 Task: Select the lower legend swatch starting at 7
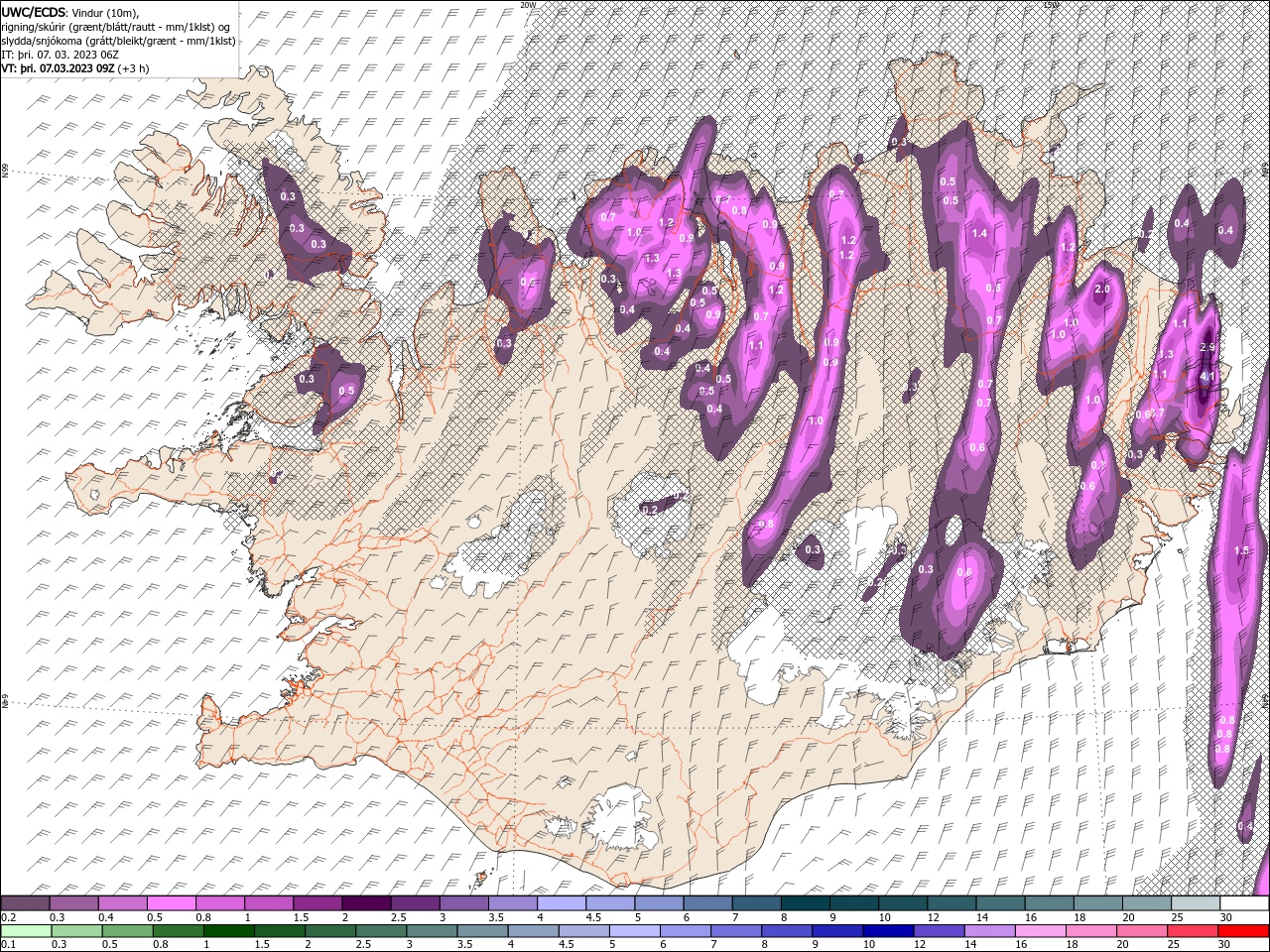point(736,930)
